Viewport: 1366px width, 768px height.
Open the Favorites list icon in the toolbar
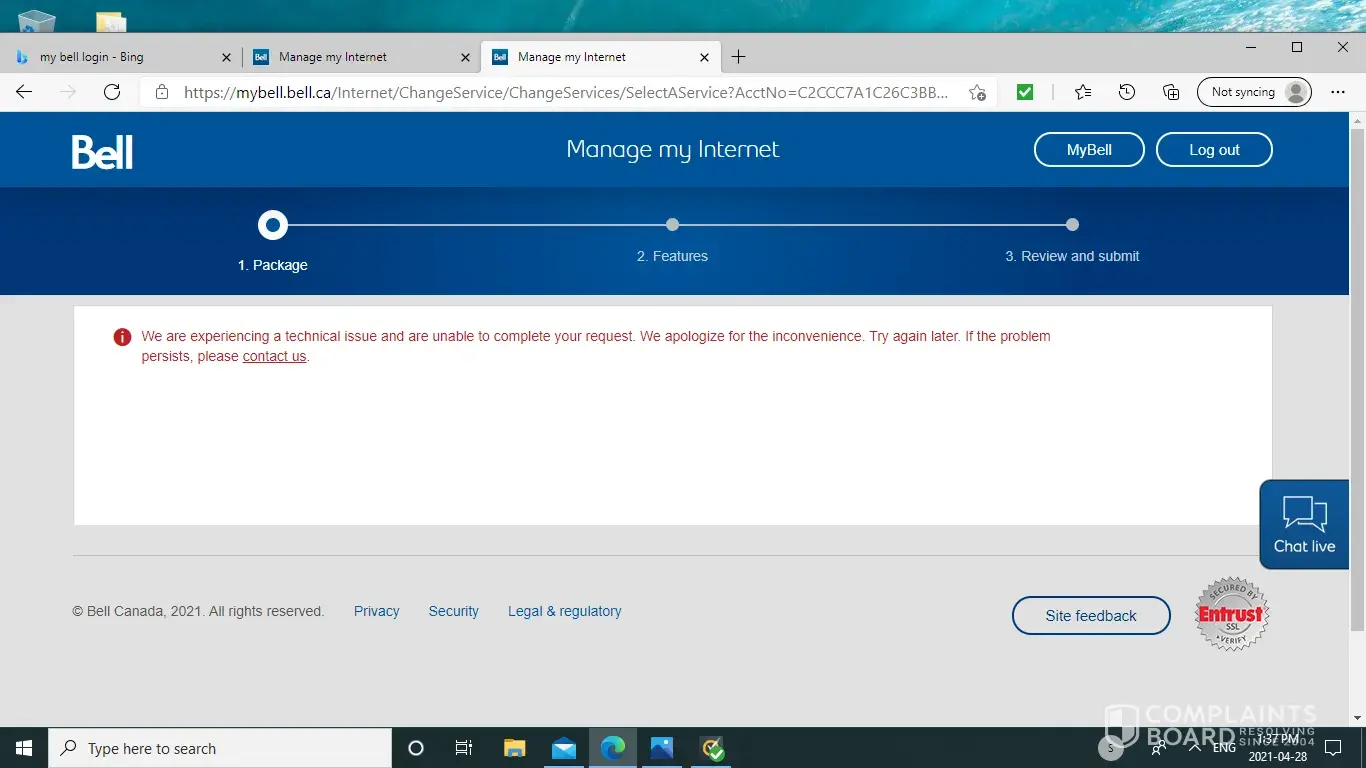1083,92
